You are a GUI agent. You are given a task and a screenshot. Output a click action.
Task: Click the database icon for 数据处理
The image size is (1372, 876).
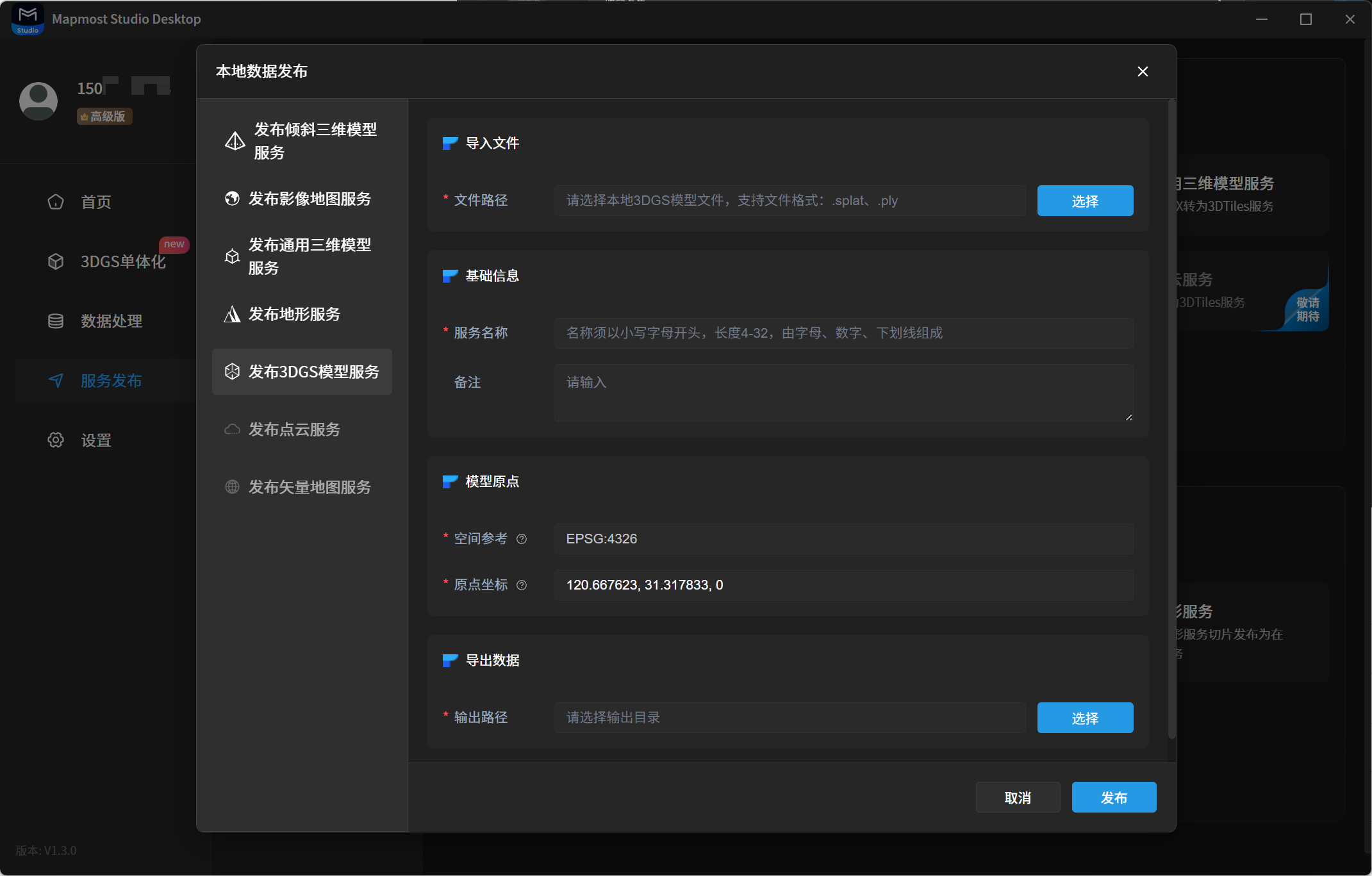point(56,321)
